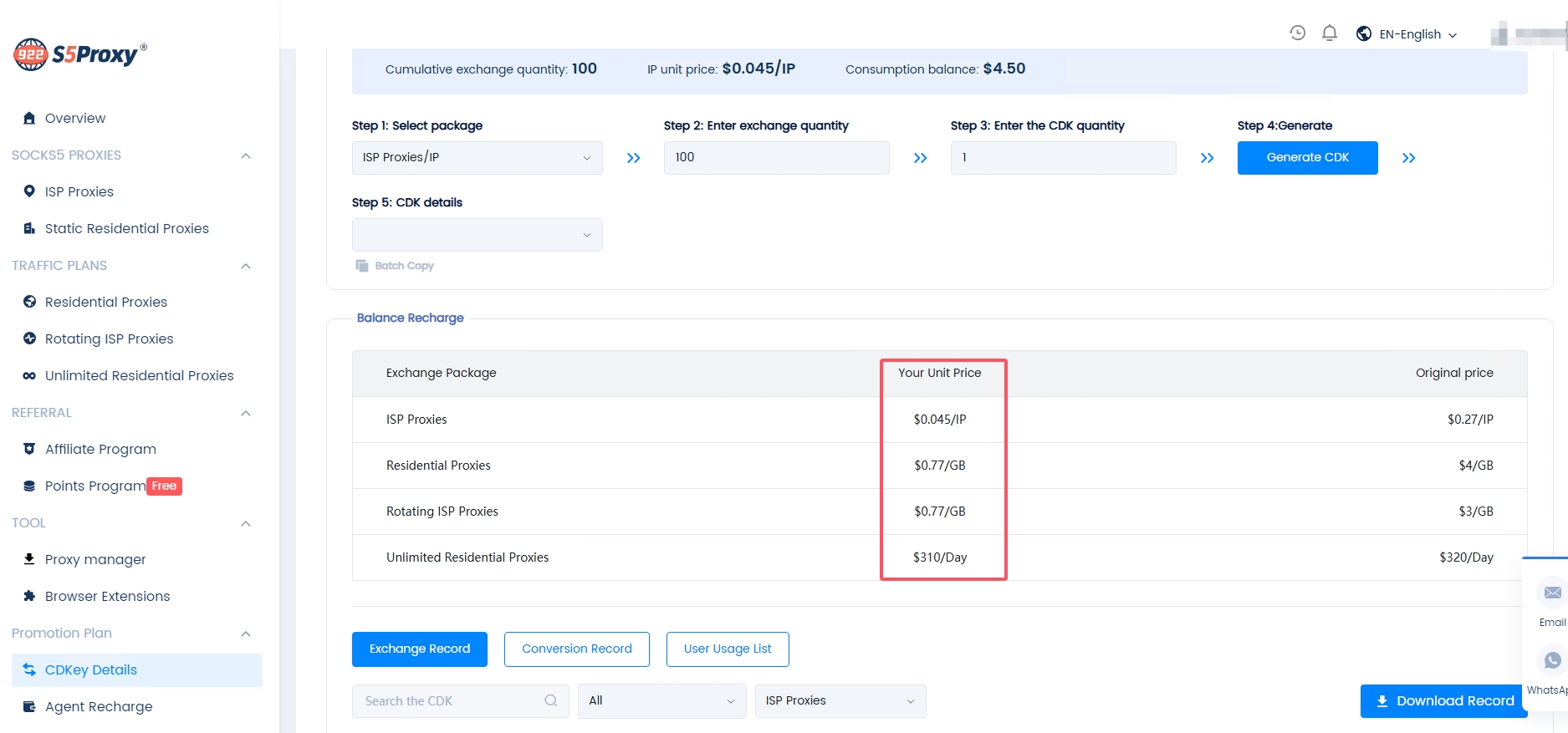Click the notification bell icon
1568x733 pixels.
pyautogui.click(x=1329, y=33)
